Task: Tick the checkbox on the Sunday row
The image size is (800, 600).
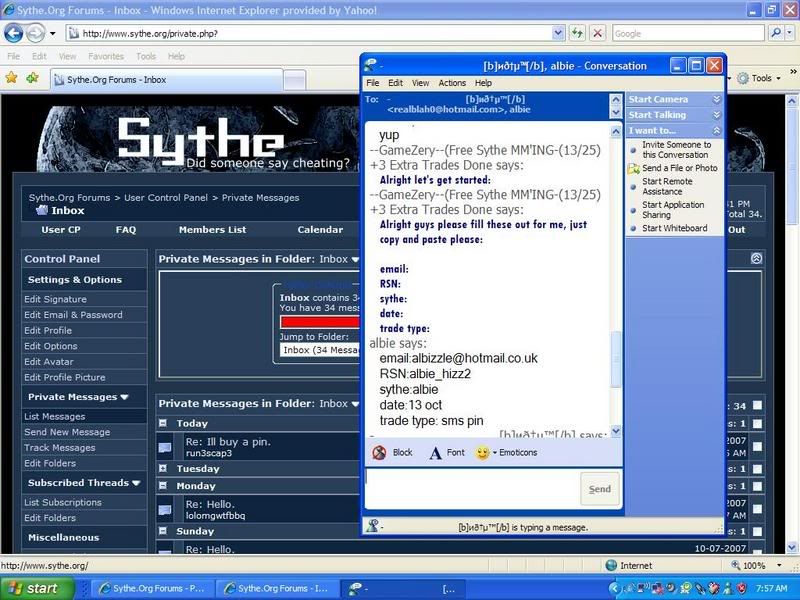Action: click(757, 532)
